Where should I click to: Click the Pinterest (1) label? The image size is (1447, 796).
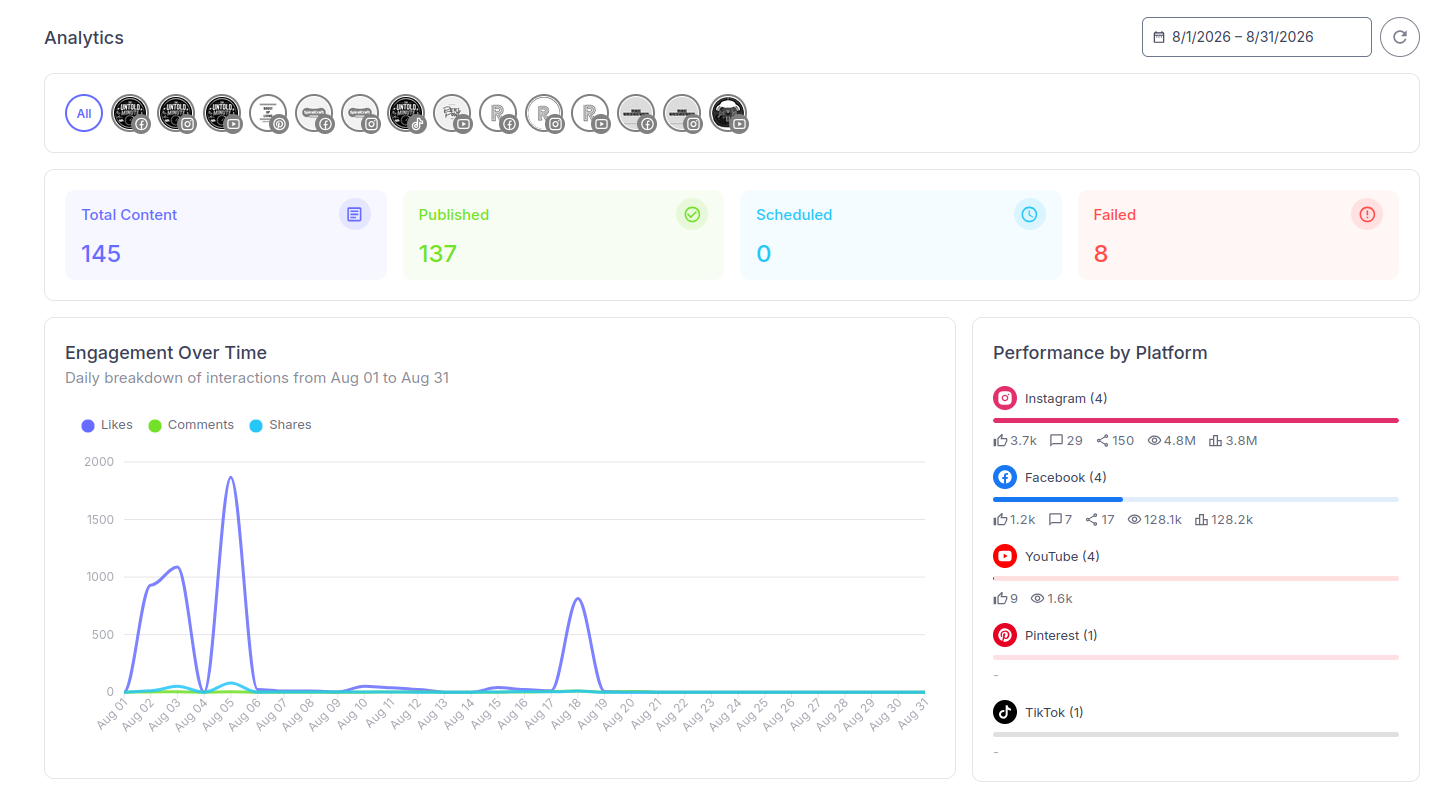[1061, 635]
